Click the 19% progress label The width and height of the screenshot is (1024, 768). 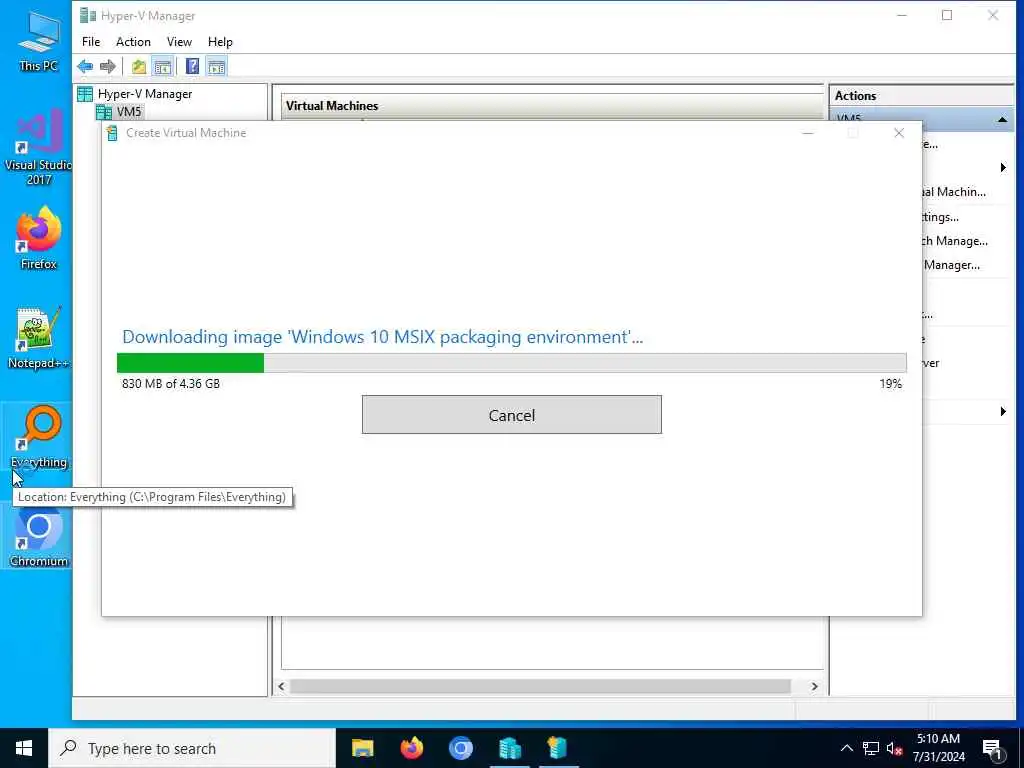pyautogui.click(x=890, y=384)
